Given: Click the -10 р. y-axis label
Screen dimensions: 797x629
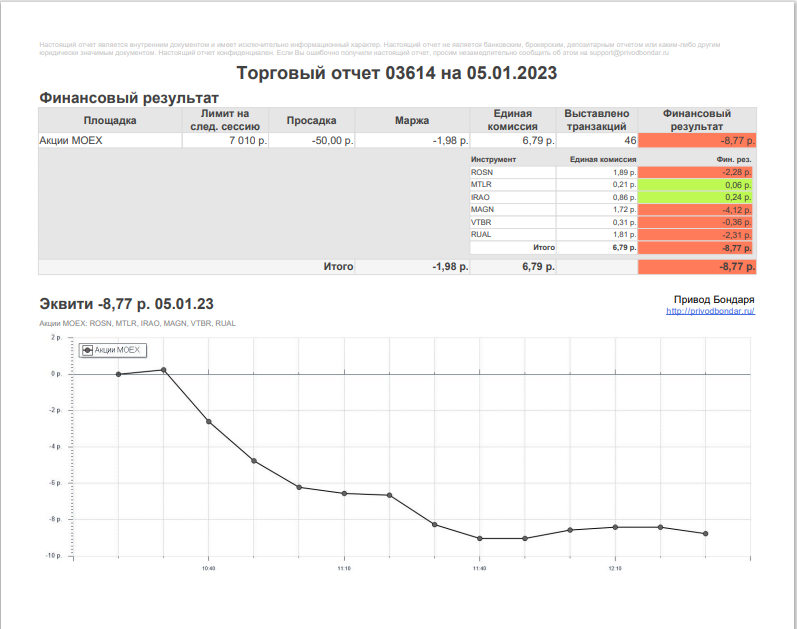Looking at the screenshot, I should [53, 556].
